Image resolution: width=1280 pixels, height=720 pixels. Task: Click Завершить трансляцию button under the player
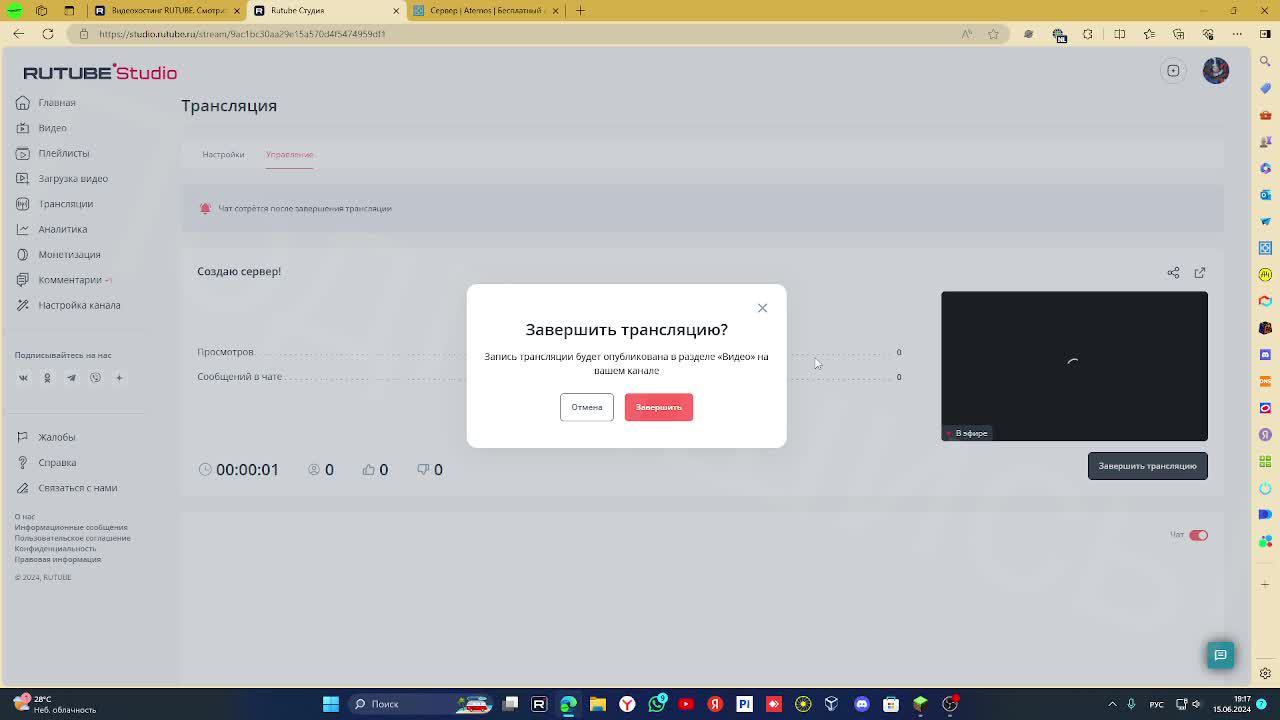[1147, 466]
